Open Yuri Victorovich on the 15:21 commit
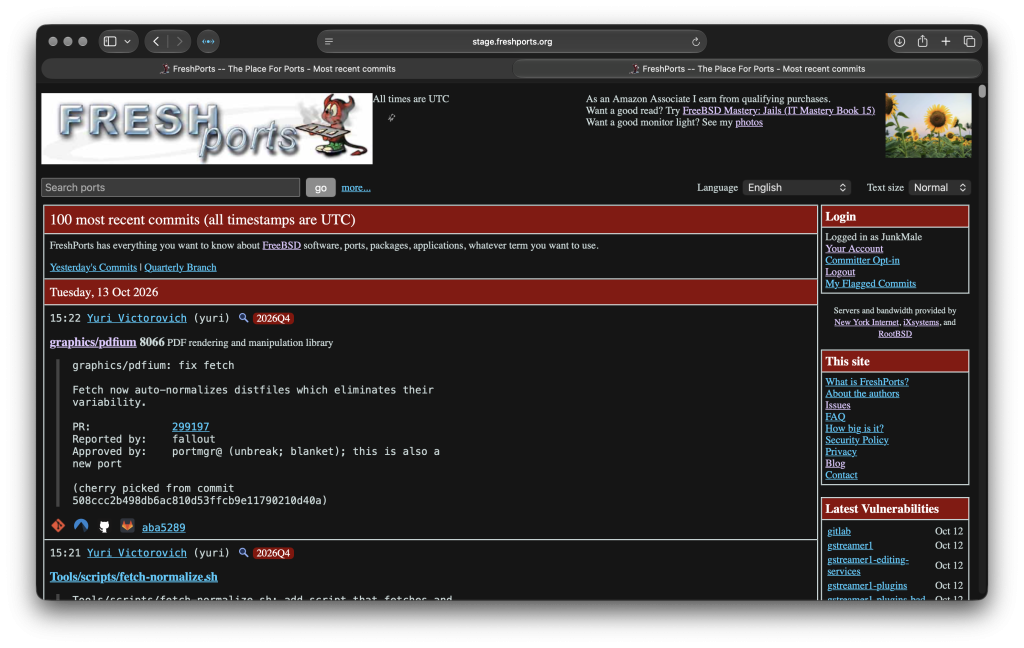 click(x=136, y=553)
